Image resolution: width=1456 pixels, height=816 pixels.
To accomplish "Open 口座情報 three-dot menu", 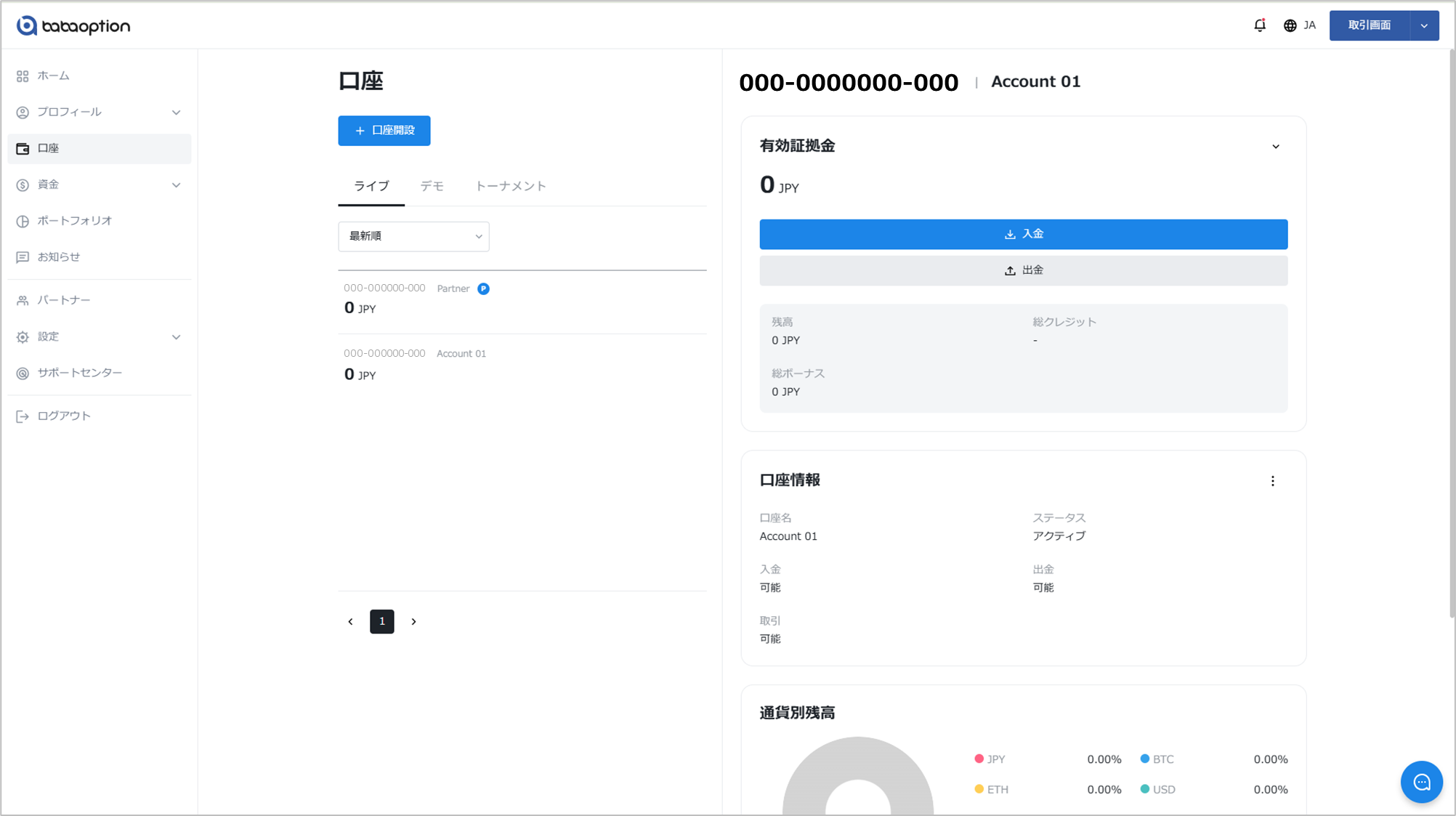I will [1272, 481].
